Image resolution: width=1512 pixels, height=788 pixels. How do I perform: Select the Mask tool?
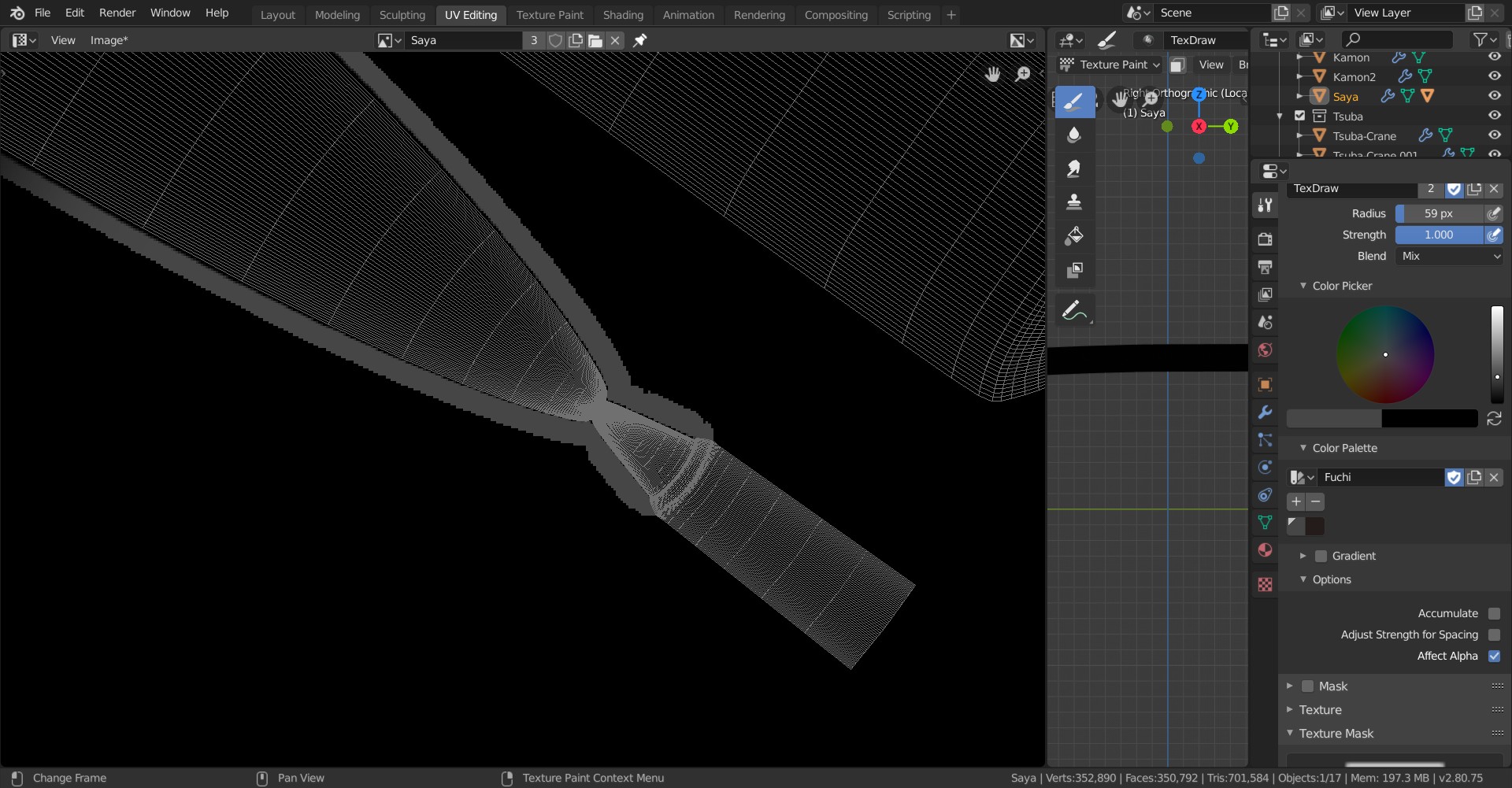point(1074,270)
